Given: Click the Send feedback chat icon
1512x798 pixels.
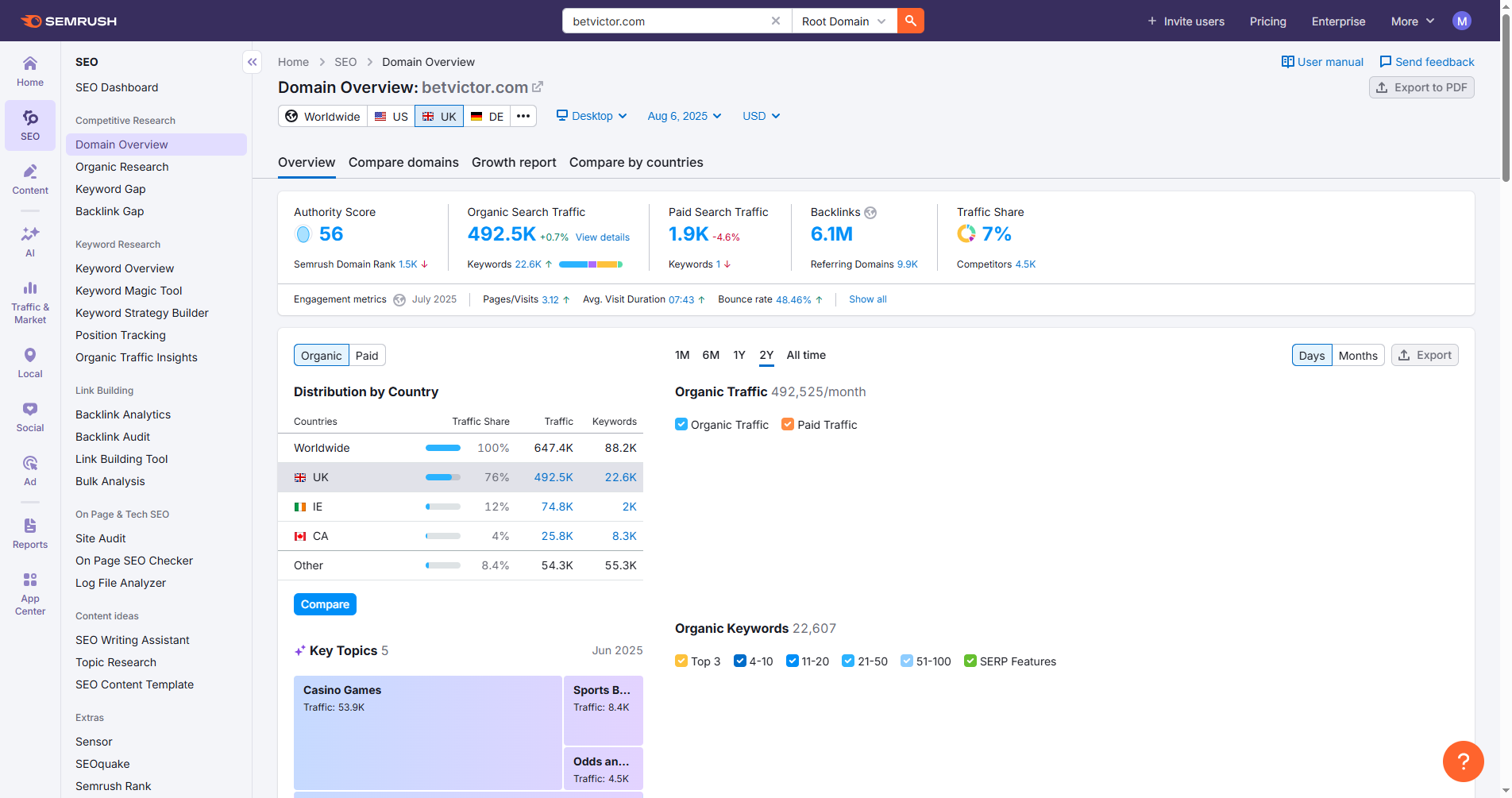Looking at the screenshot, I should pos(1386,62).
